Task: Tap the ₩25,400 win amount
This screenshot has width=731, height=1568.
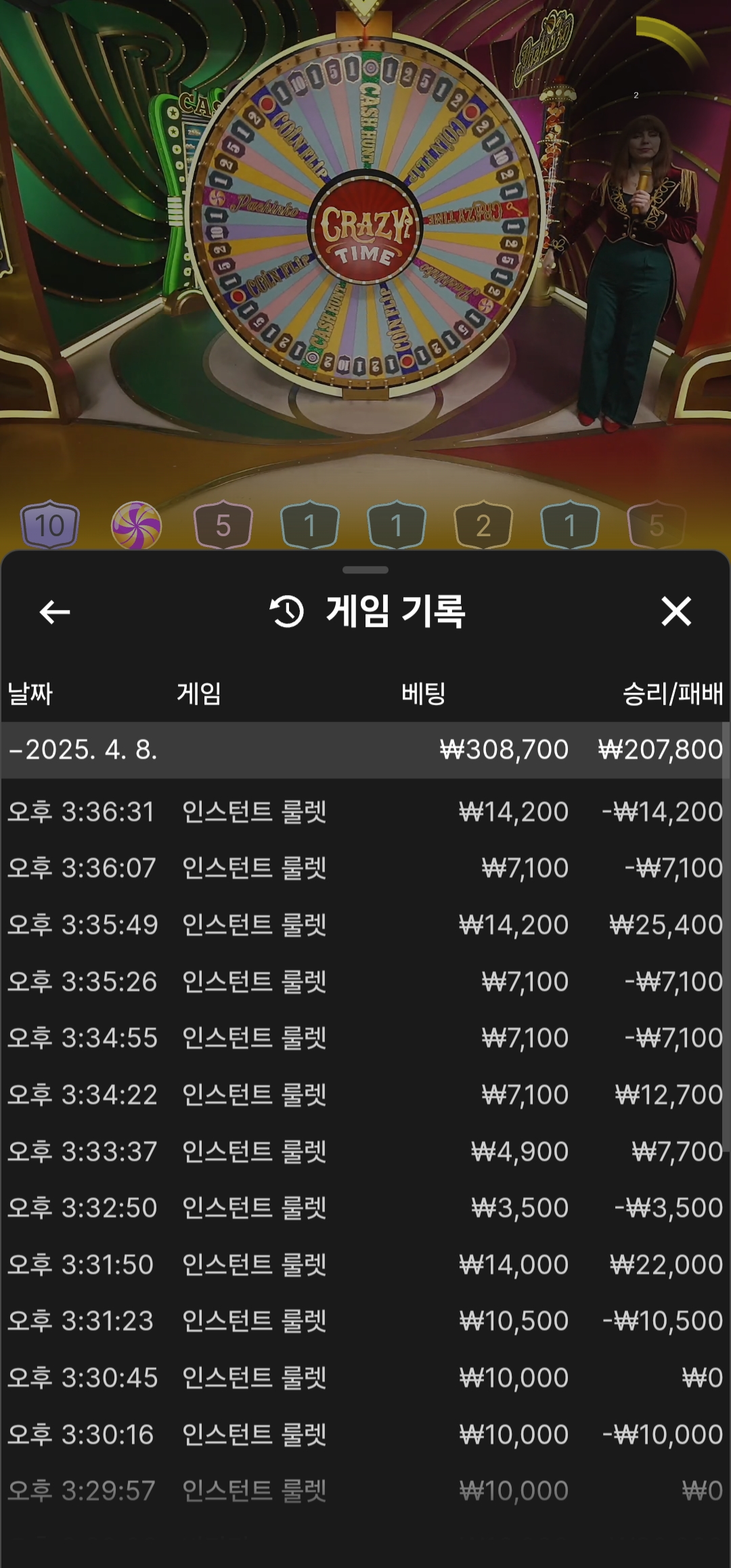Action: (x=666, y=925)
